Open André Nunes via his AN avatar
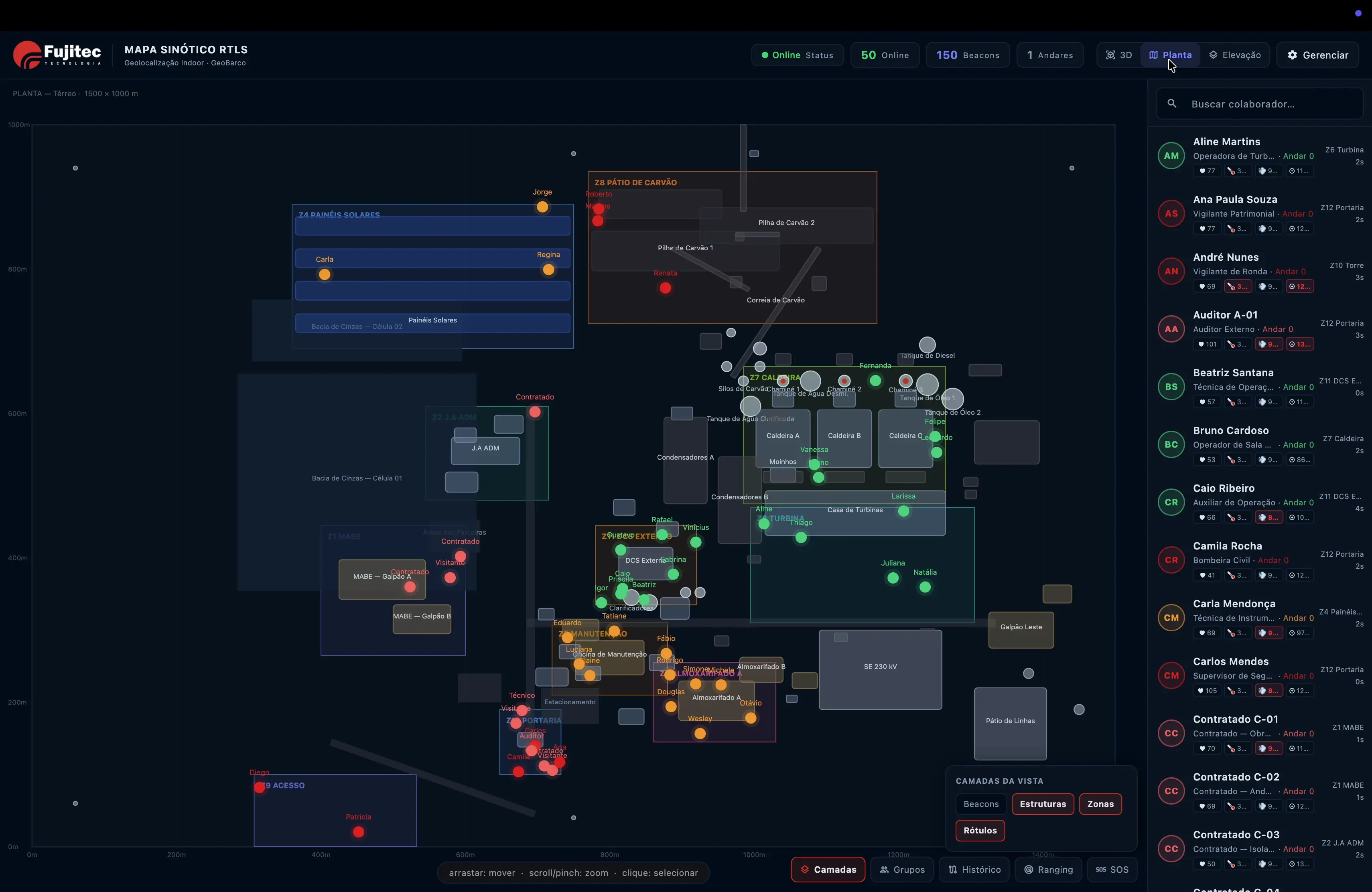This screenshot has width=1372, height=892. [x=1171, y=272]
